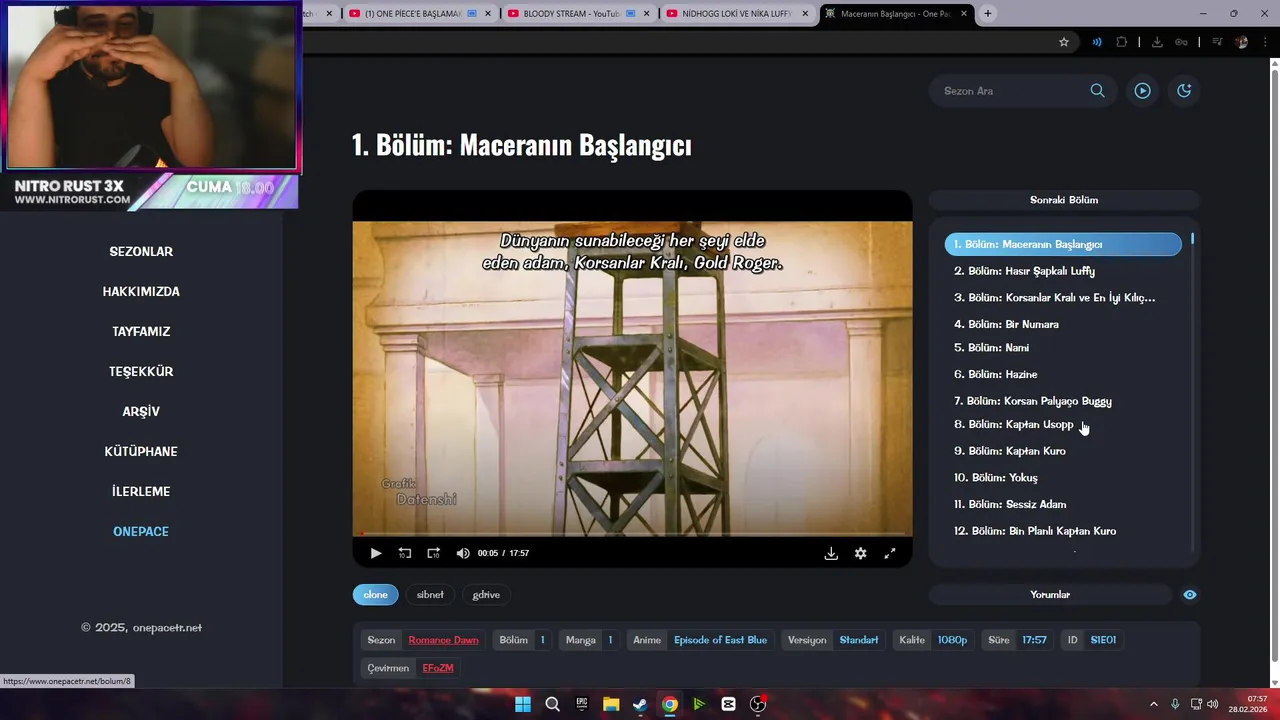
Task: Select 3. Bölüm: Korsanlar Kralı episode
Action: [1063, 298]
